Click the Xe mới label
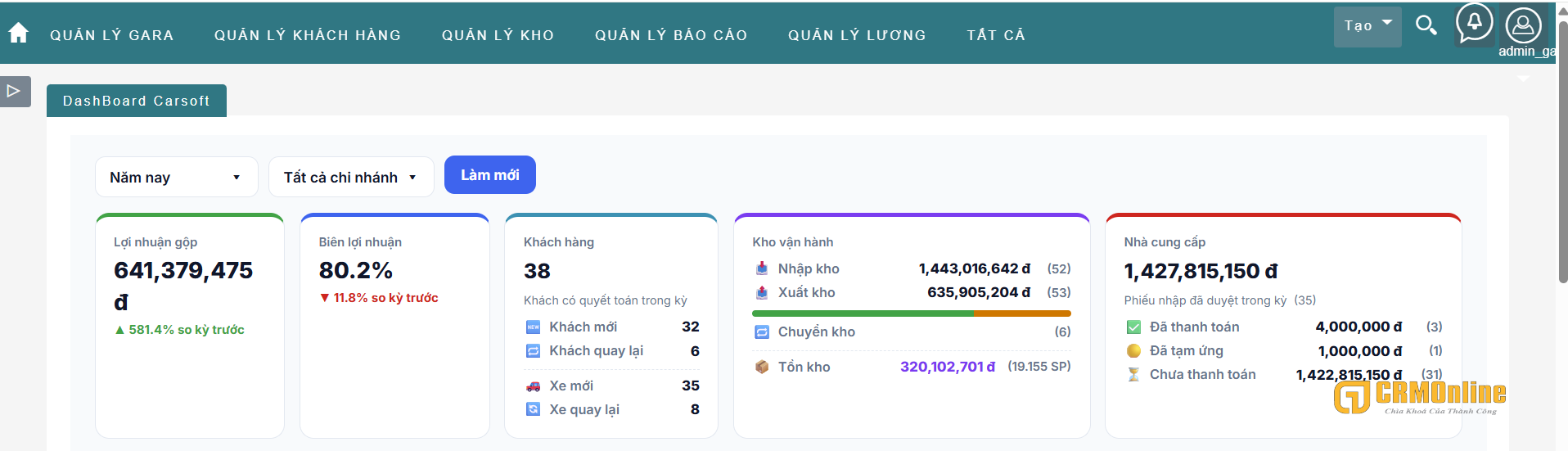Screen dimensions: 1568x451 click(571, 386)
